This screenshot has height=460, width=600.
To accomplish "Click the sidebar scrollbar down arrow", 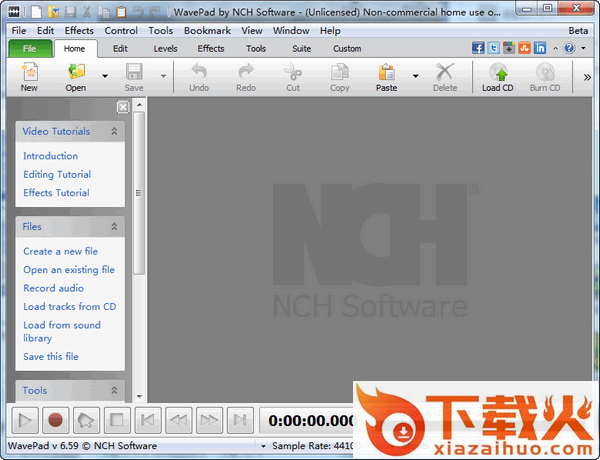I will coord(139,396).
